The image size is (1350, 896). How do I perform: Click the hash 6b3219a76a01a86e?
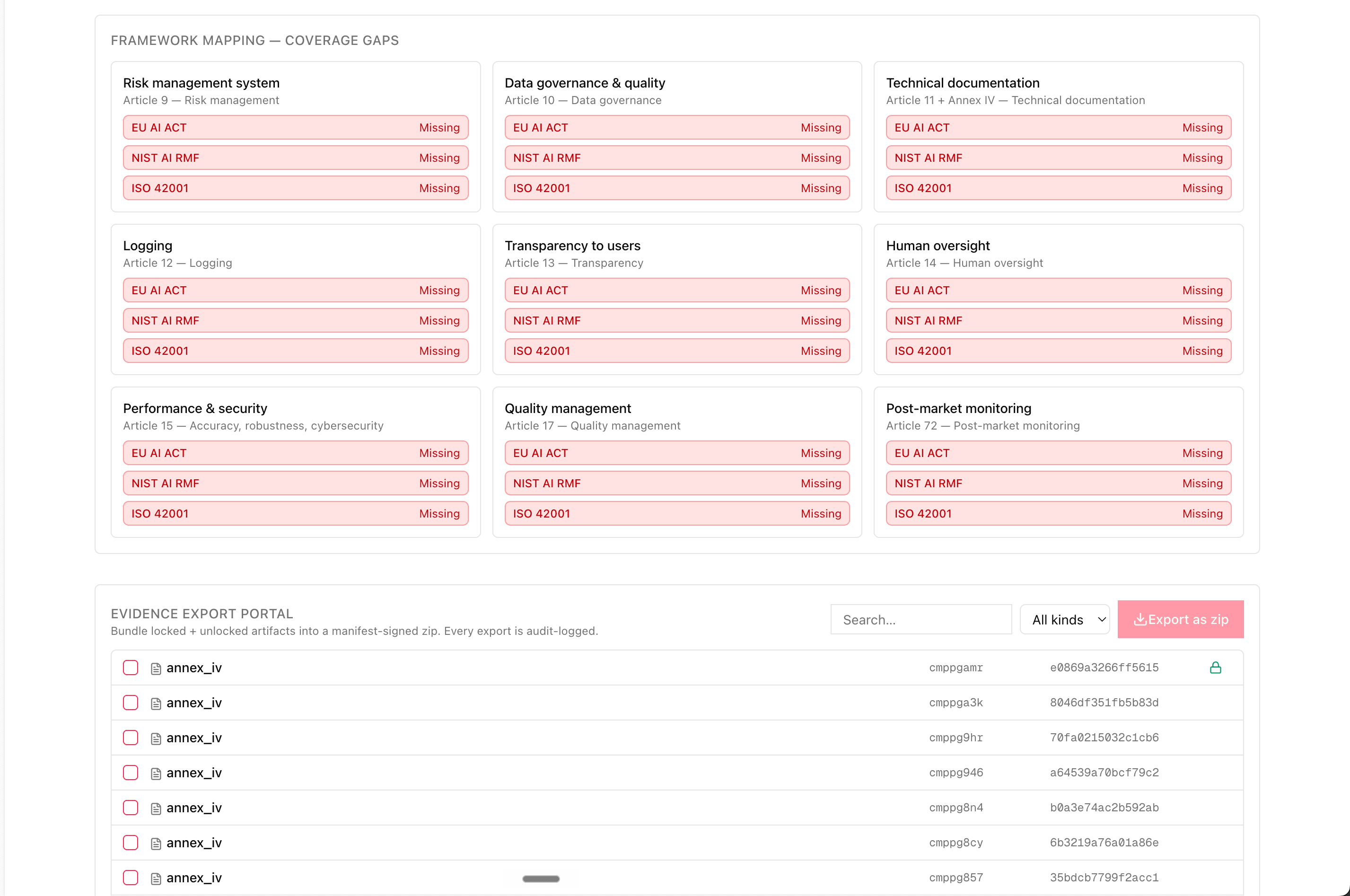coord(1104,842)
